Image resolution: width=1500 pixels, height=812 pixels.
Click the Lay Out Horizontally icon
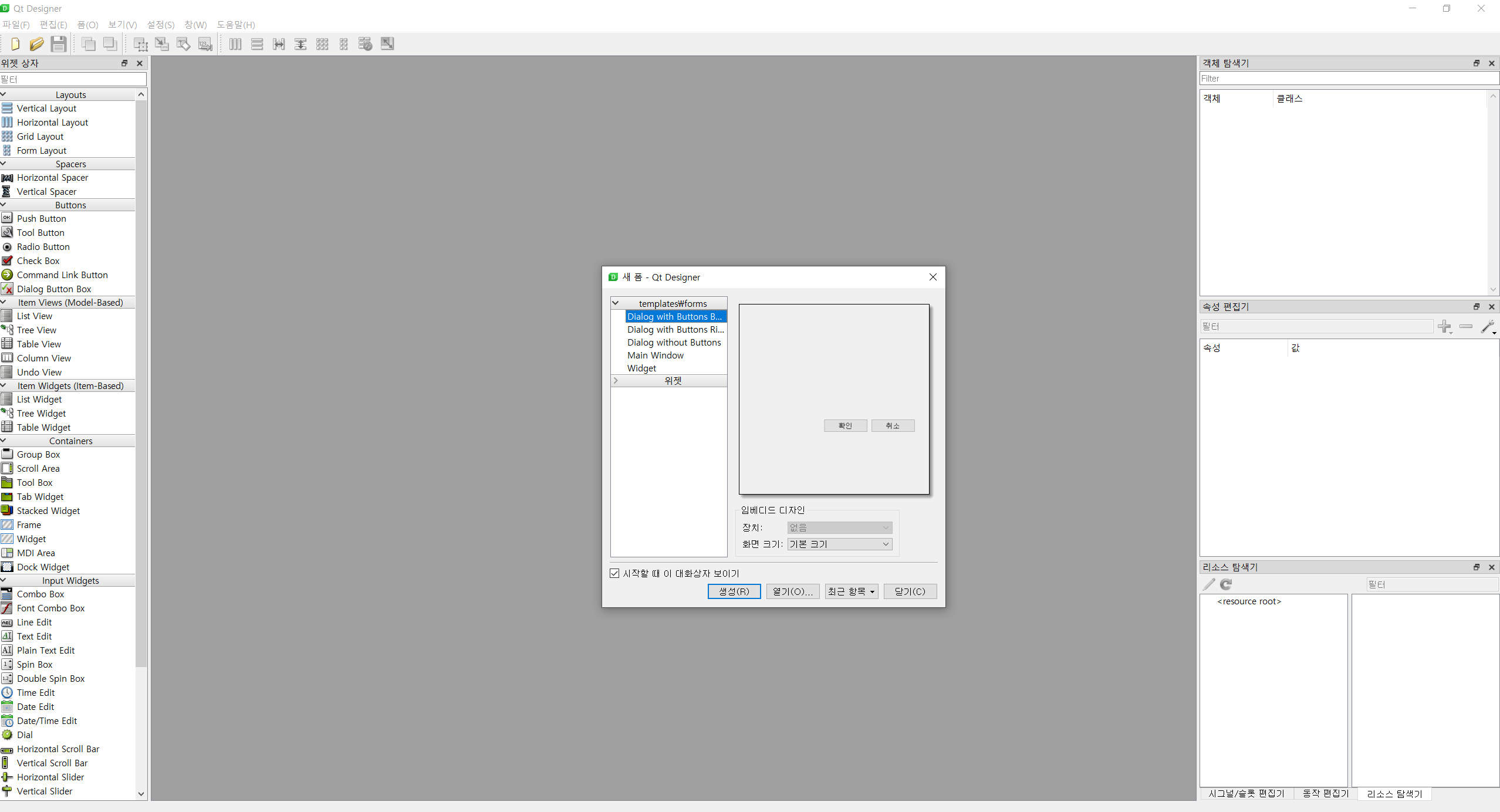235,44
